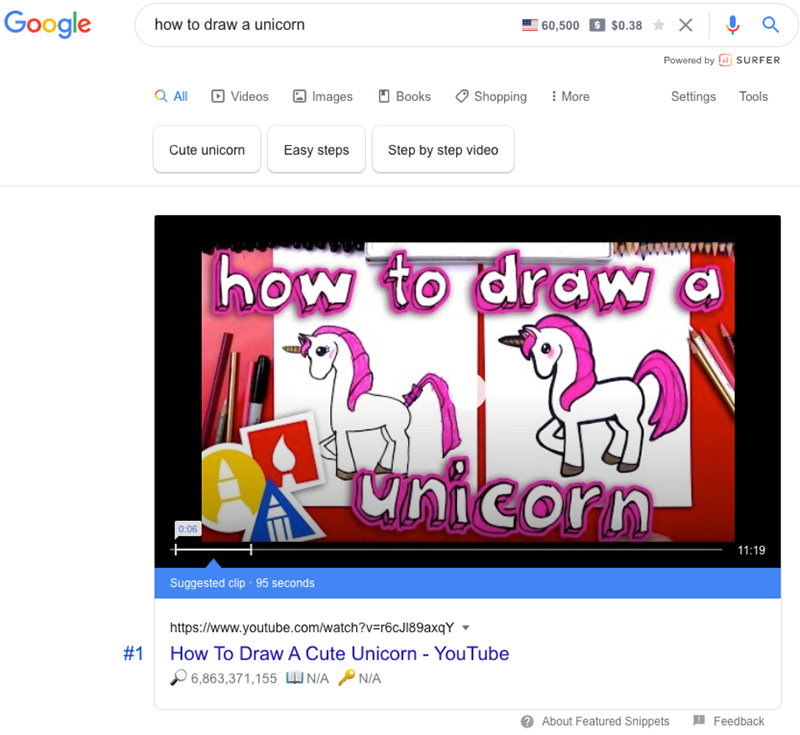Open the Surfer logo link
This screenshot has height=735, width=800.
[x=749, y=60]
